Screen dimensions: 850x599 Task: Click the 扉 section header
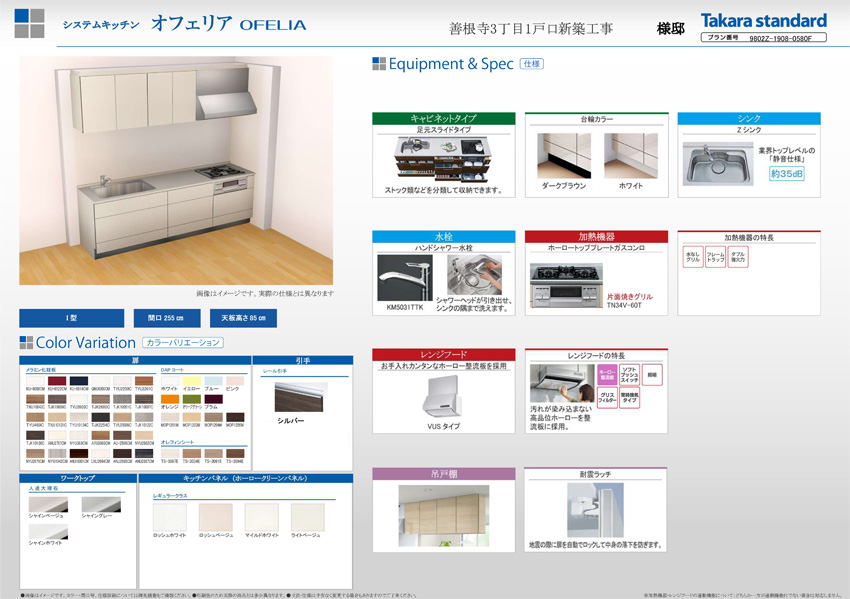click(x=135, y=360)
